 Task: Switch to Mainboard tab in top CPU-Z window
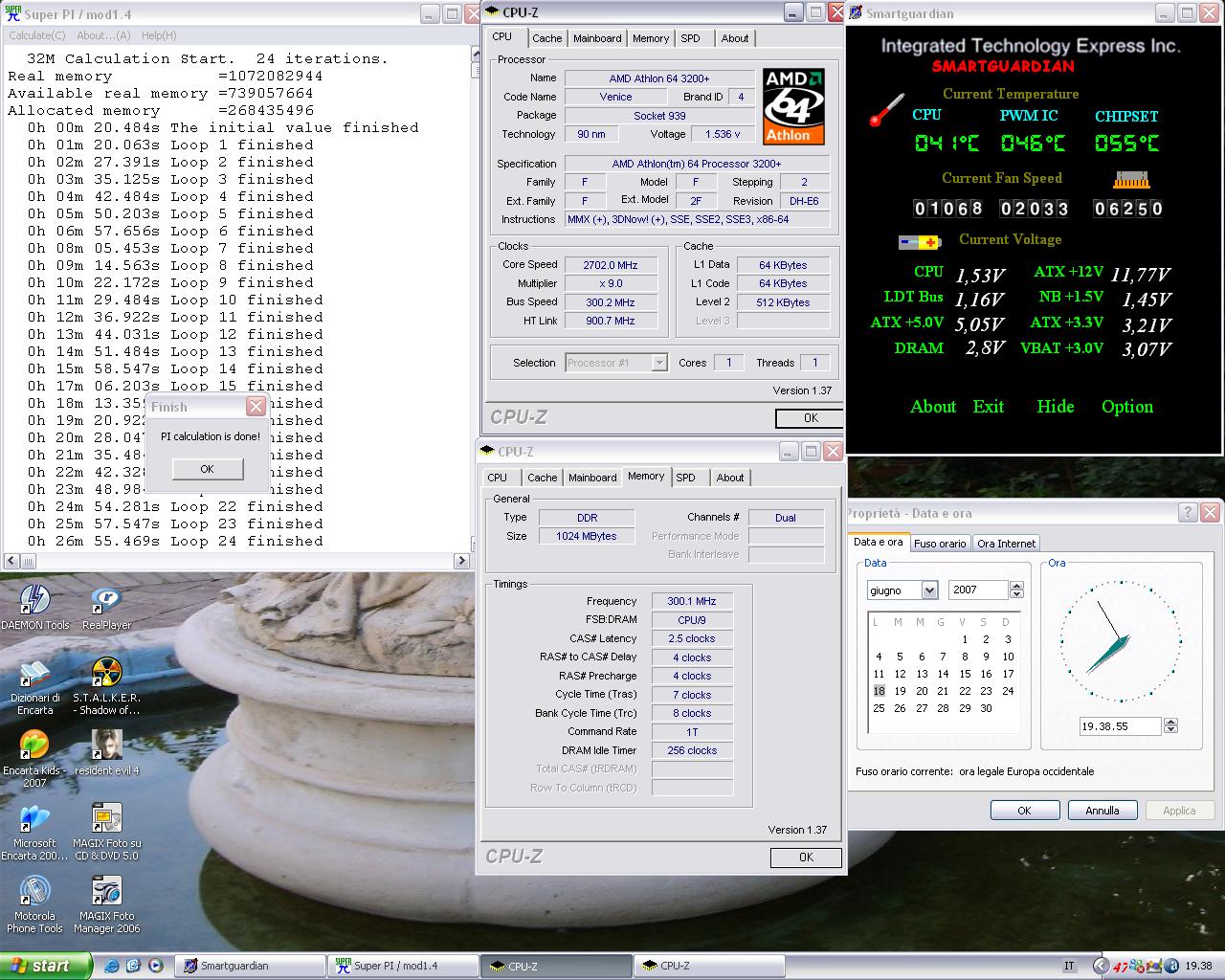click(x=597, y=38)
